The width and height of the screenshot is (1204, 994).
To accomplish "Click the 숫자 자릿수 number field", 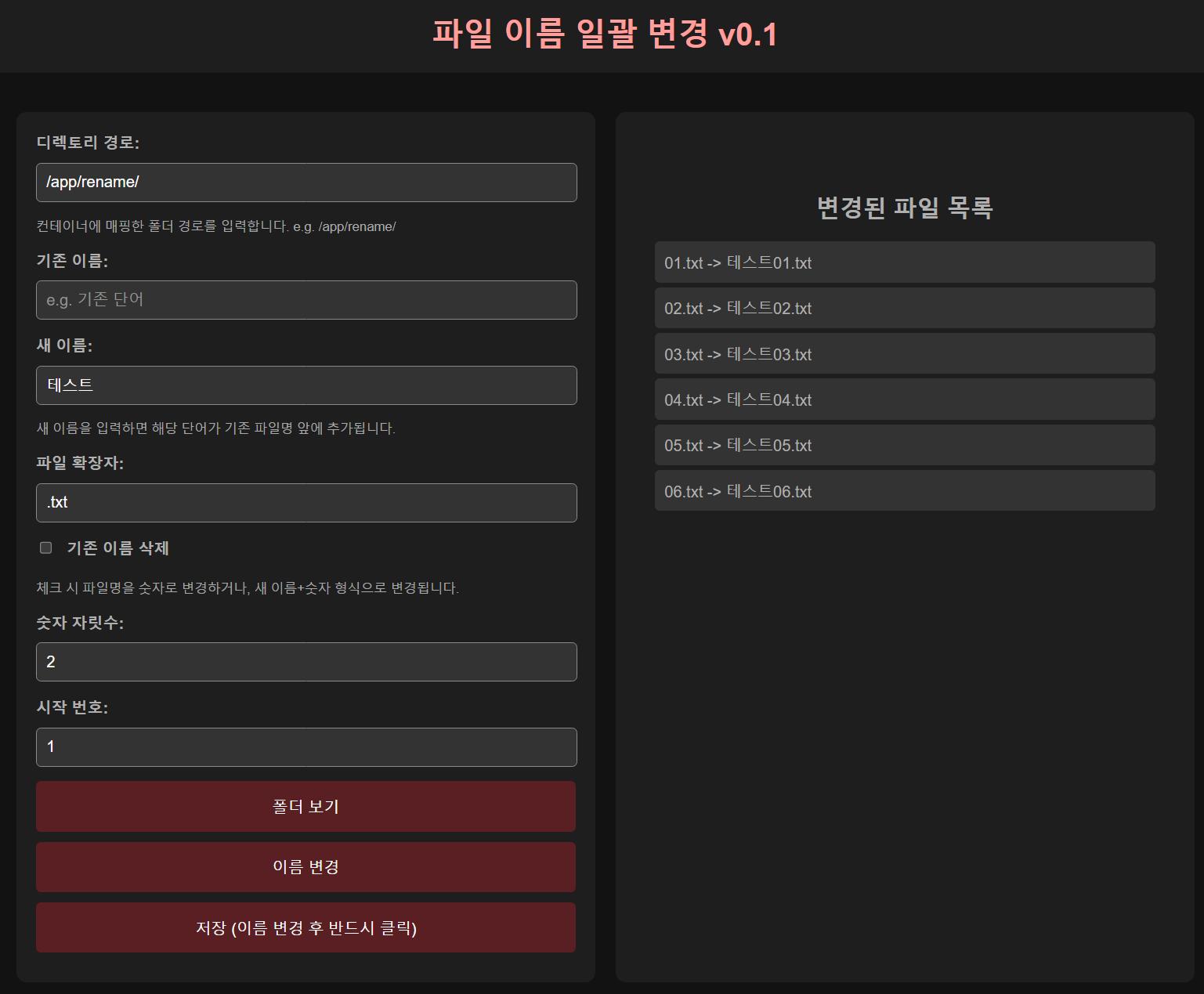I will click(306, 662).
